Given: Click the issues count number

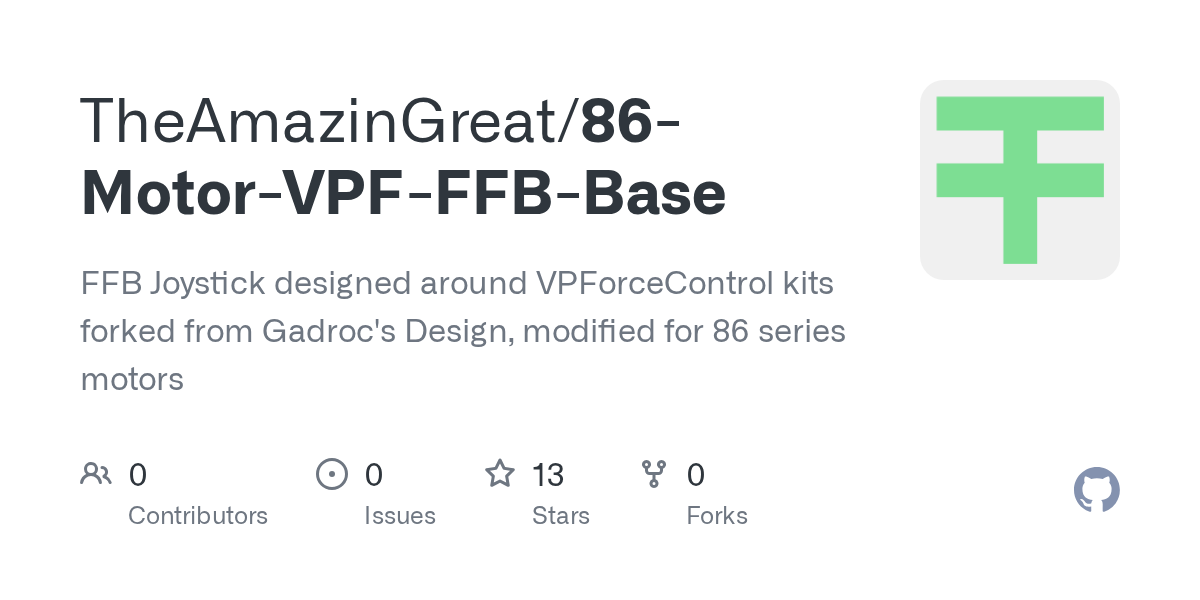Looking at the screenshot, I should [x=373, y=474].
